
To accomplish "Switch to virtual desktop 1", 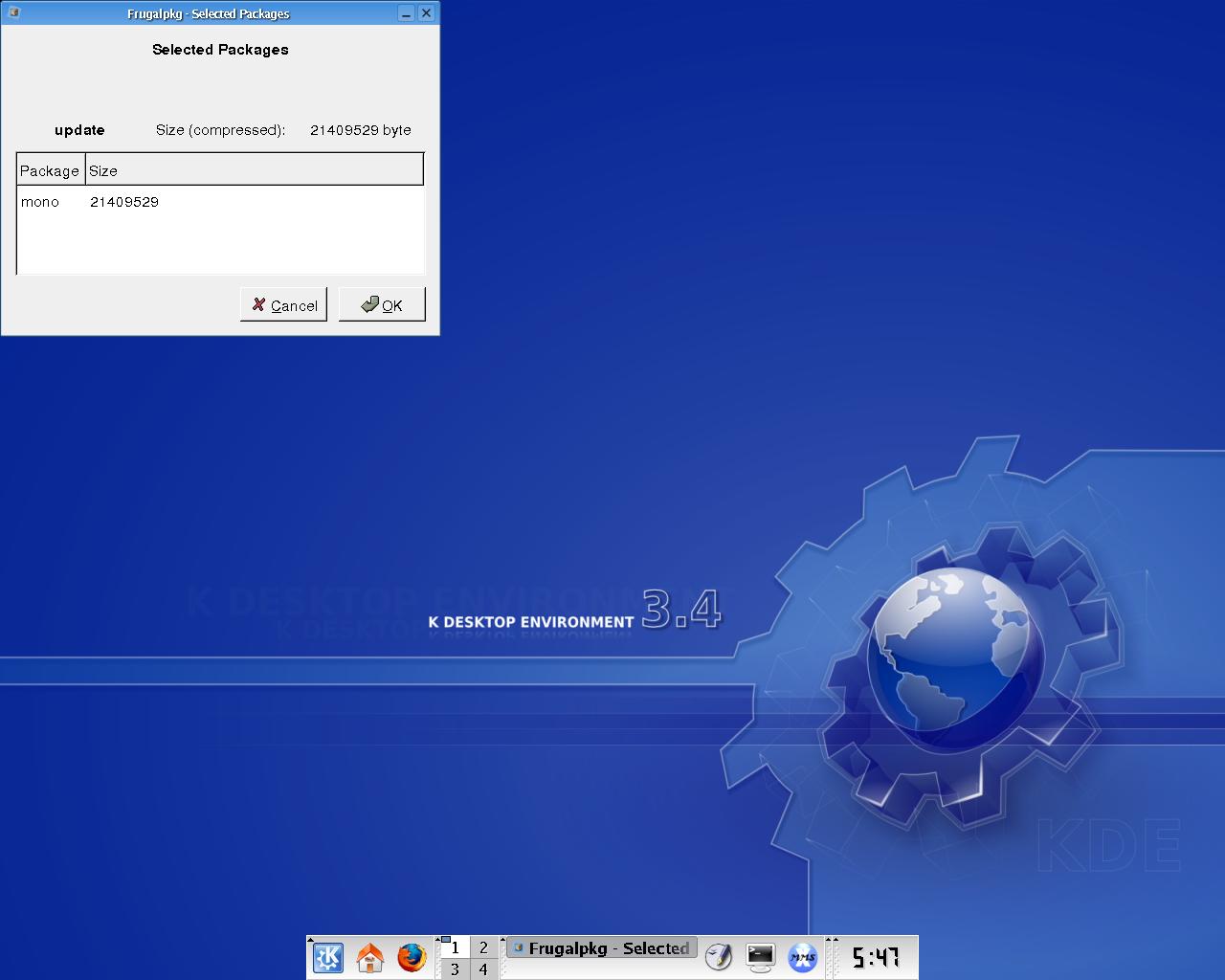I will click(455, 947).
